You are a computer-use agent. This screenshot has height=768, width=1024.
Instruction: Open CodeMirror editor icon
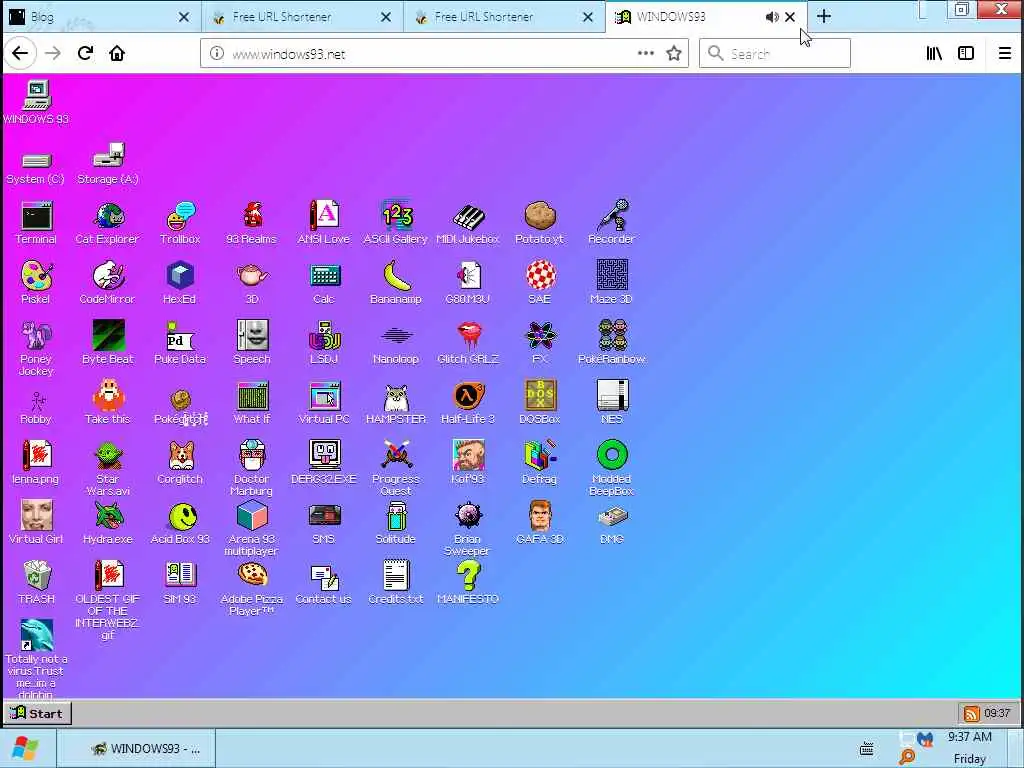[108, 283]
